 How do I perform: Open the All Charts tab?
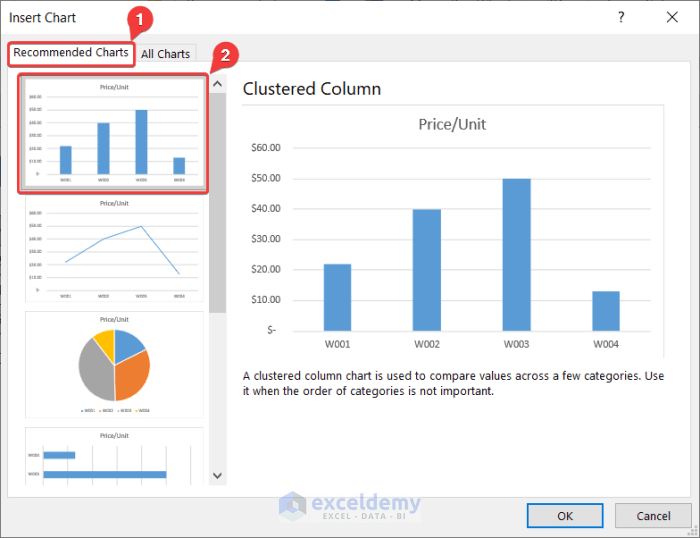[x=166, y=54]
